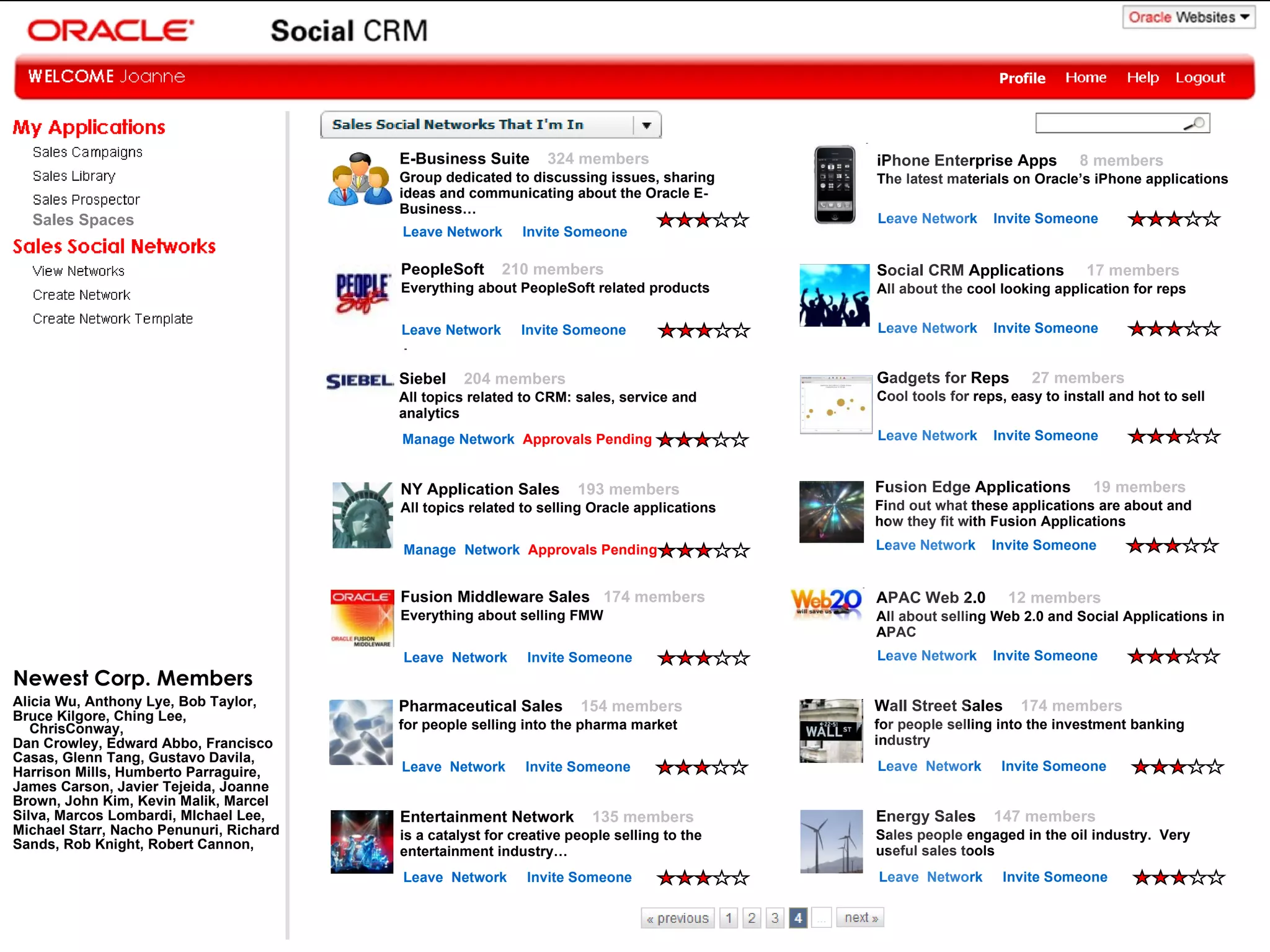Click the Entertainment Network concert thumbnail
The width and height of the screenshot is (1270, 952).
(x=362, y=841)
